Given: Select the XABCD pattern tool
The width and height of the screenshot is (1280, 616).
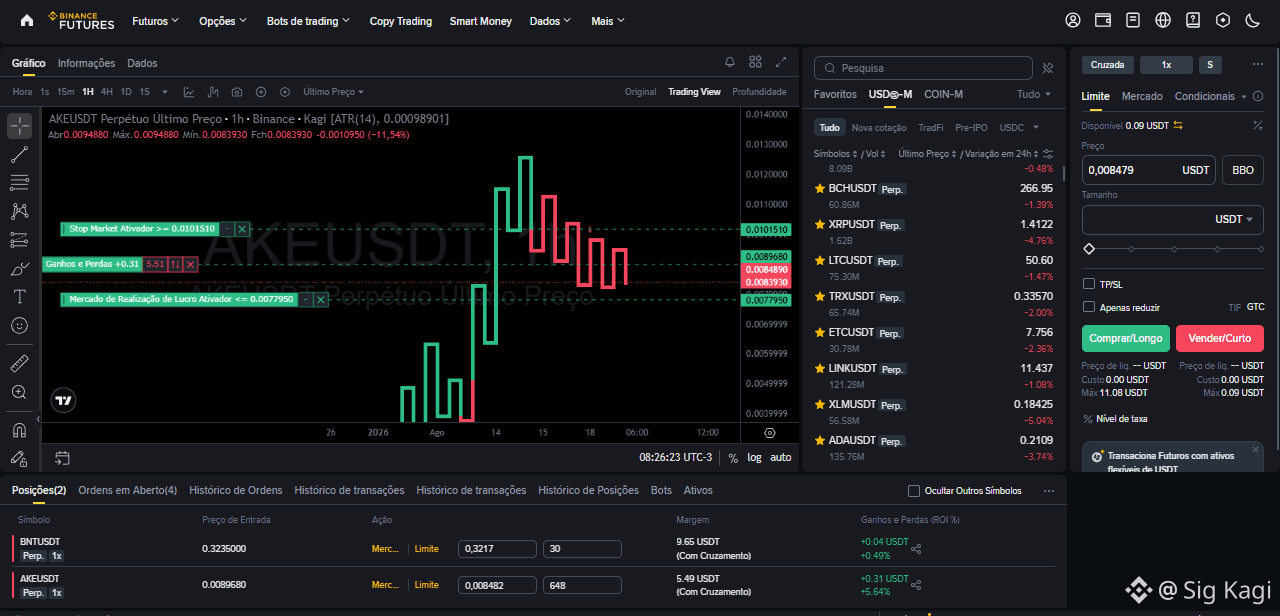Looking at the screenshot, I should [19, 211].
